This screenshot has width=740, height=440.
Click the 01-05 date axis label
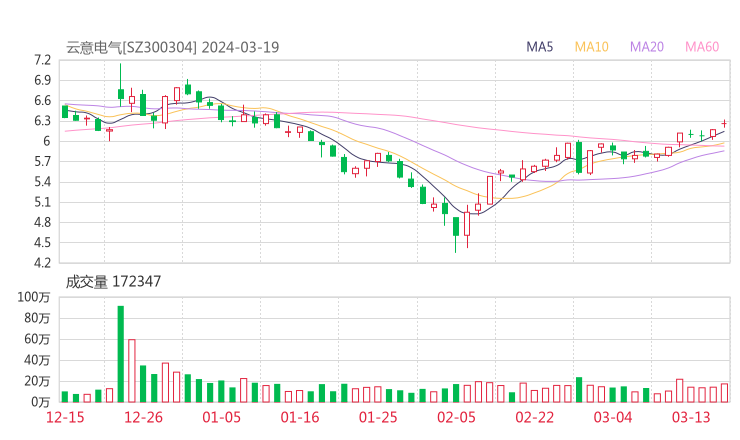click(221, 417)
